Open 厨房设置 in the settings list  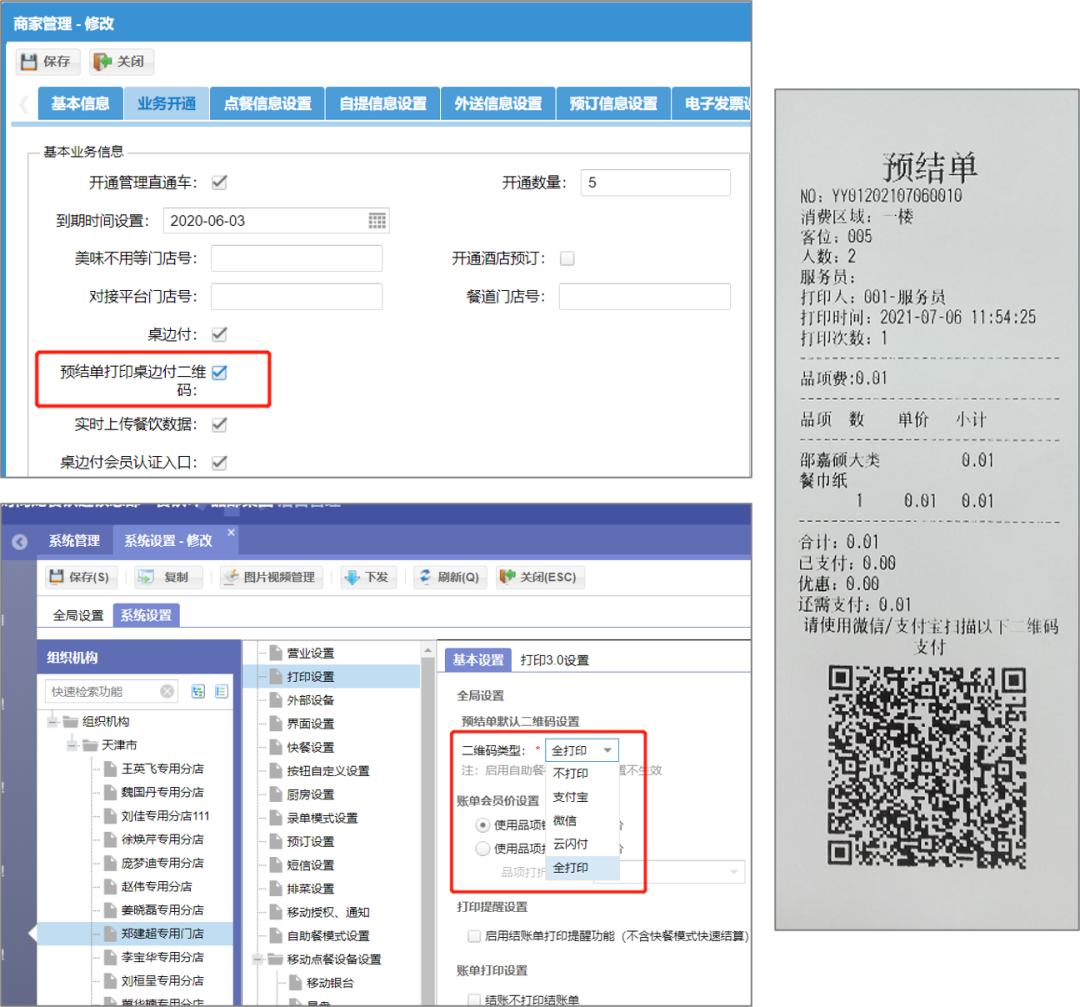point(310,794)
